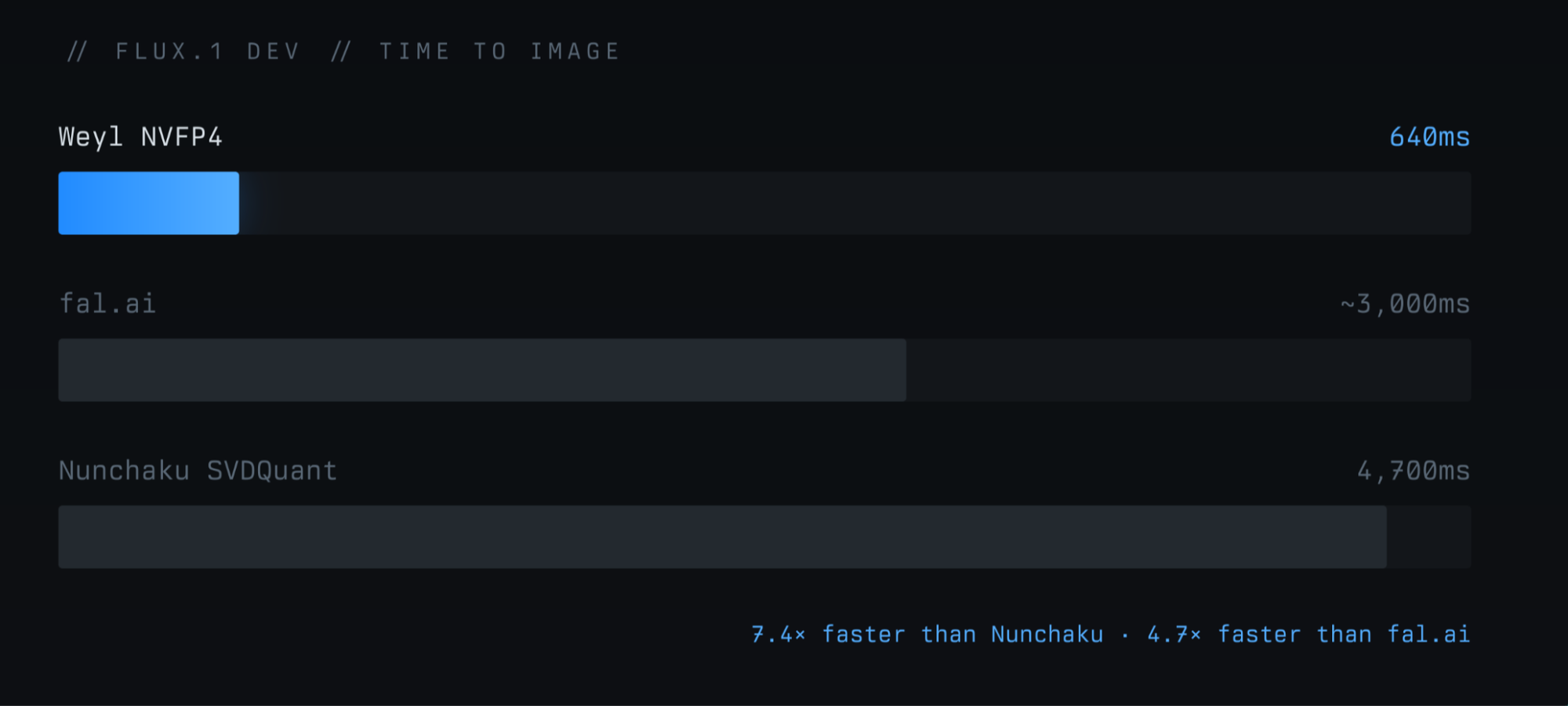Viewport: 1568px width, 706px height.
Task: Click the filled Nunchaku SVDQuant bar
Action: point(722,537)
